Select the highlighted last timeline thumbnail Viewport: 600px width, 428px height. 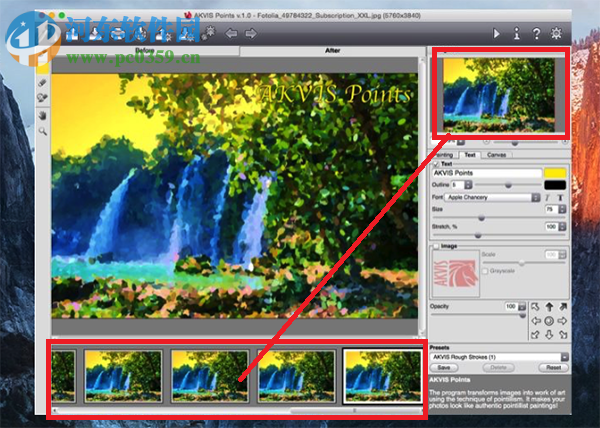[x=383, y=376]
